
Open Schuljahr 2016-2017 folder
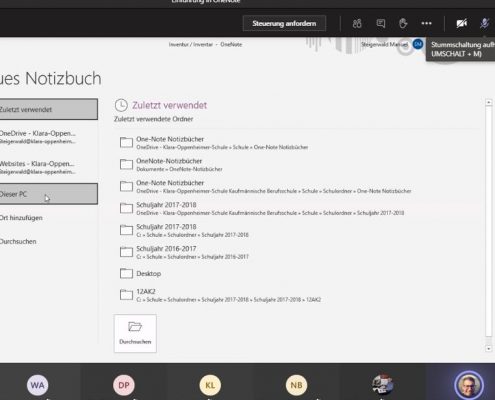(x=184, y=252)
